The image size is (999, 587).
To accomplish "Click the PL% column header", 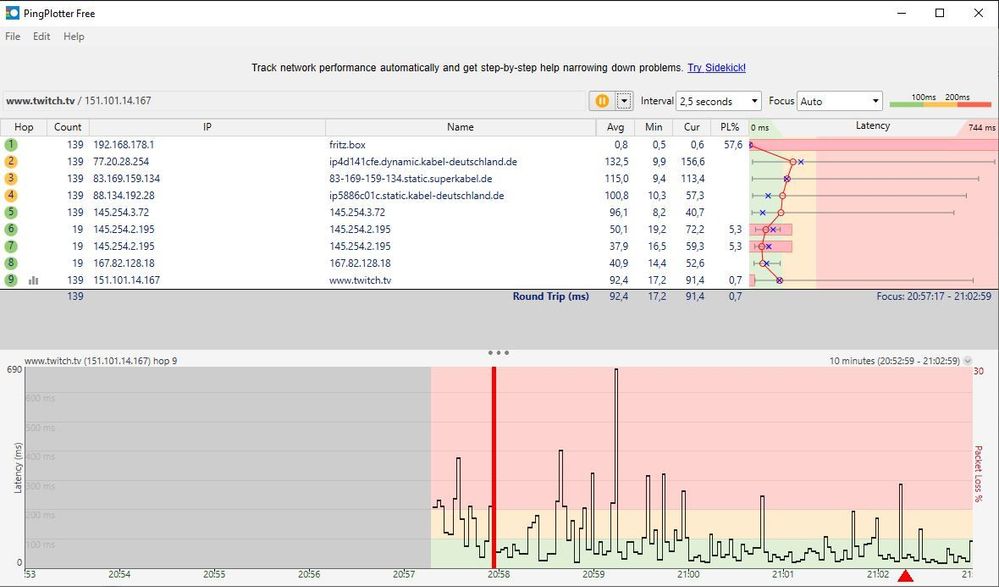I will [x=729, y=127].
